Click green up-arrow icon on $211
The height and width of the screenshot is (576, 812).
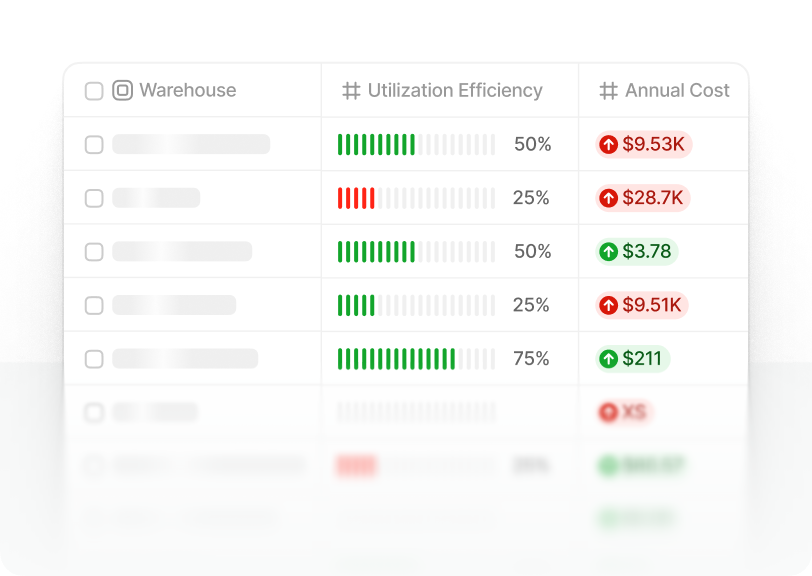point(608,359)
